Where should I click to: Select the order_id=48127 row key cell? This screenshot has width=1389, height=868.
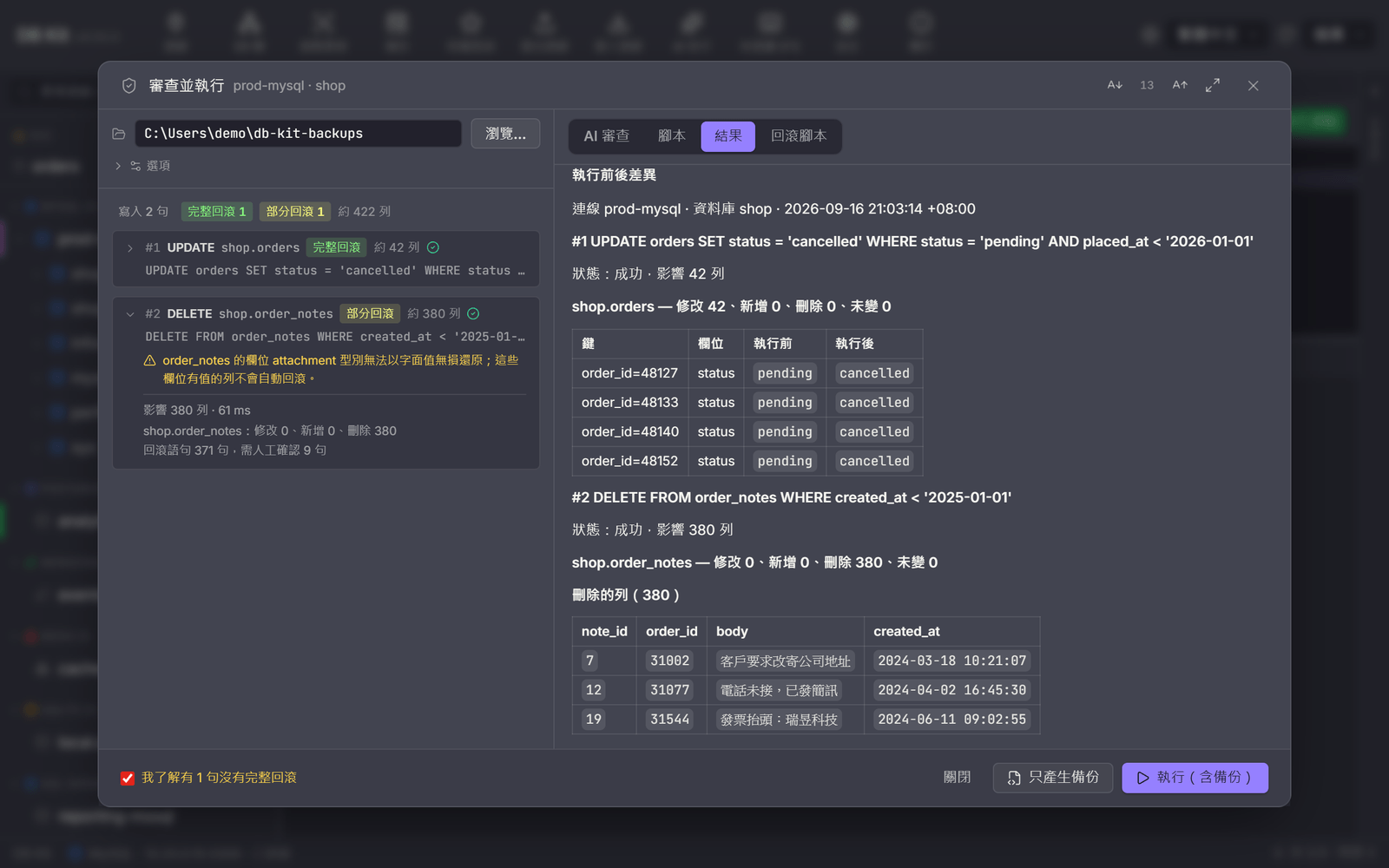point(629,373)
